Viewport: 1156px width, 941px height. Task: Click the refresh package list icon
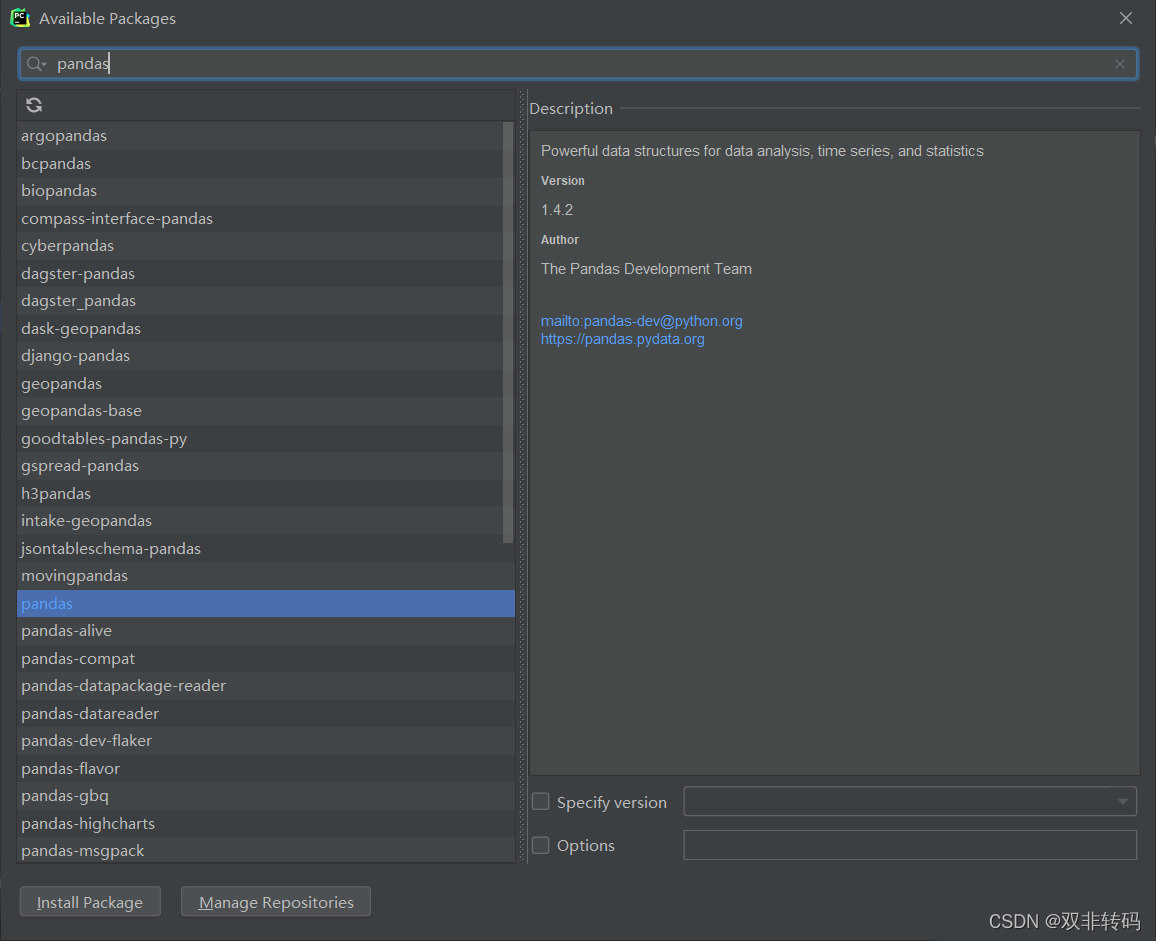click(34, 105)
